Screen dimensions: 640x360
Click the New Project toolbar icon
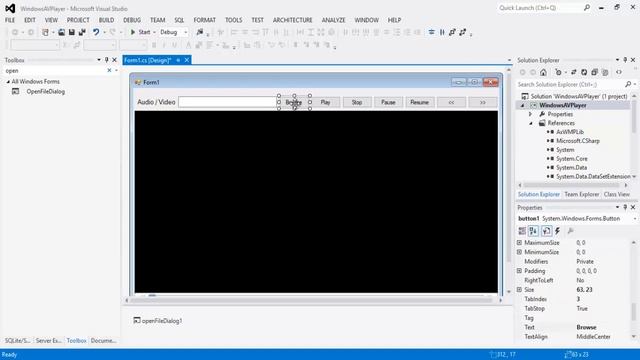click(x=45, y=32)
